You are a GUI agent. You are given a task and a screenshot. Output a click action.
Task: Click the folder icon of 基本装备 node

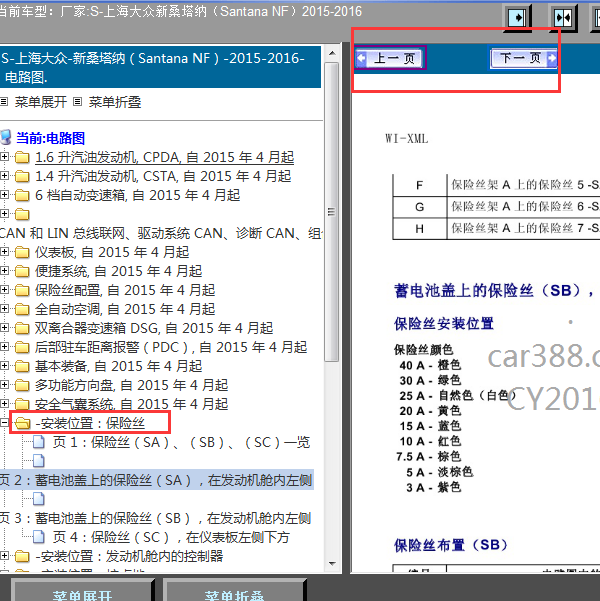tap(22, 366)
